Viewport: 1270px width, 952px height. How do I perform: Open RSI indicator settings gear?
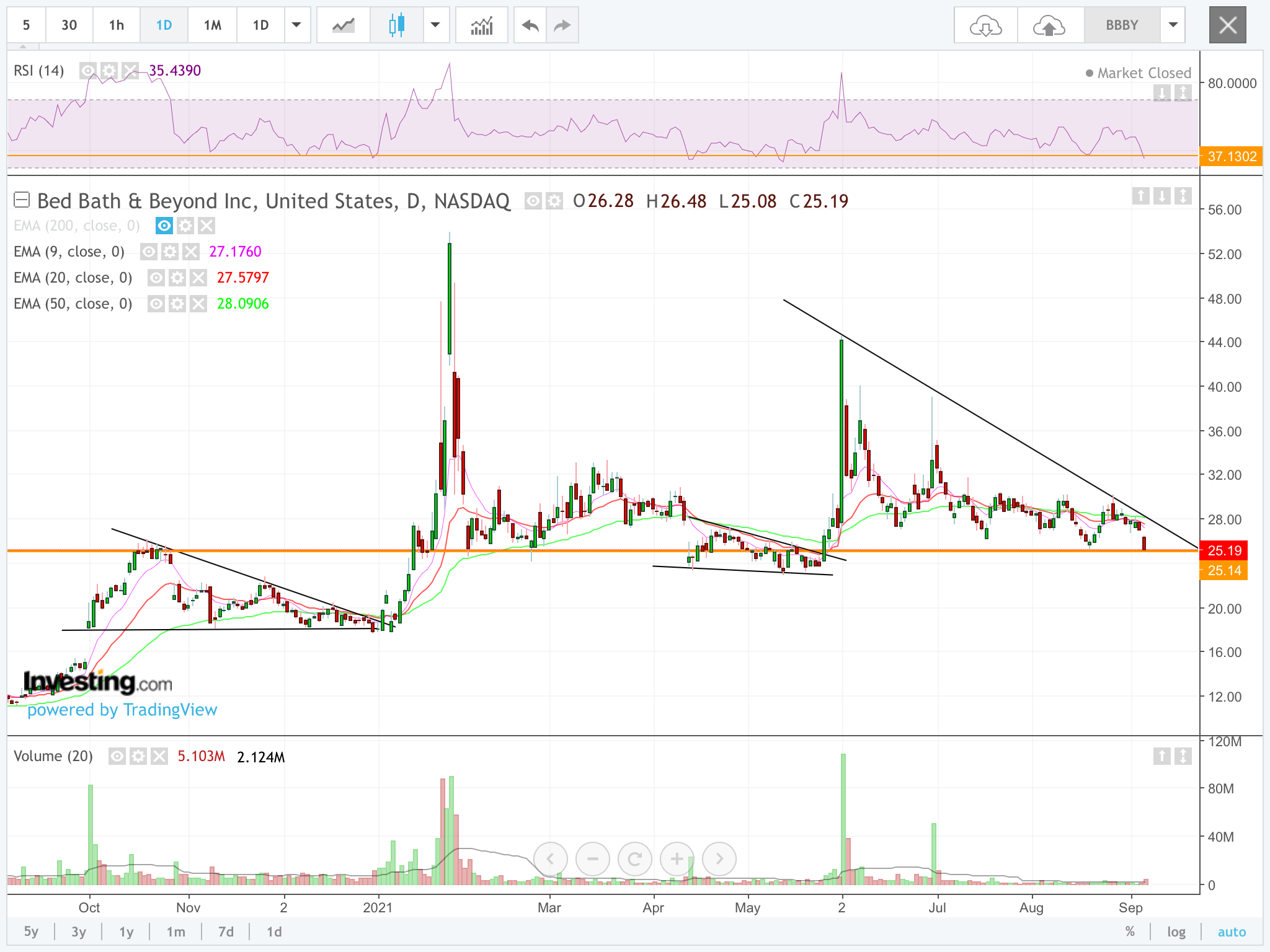(x=109, y=71)
